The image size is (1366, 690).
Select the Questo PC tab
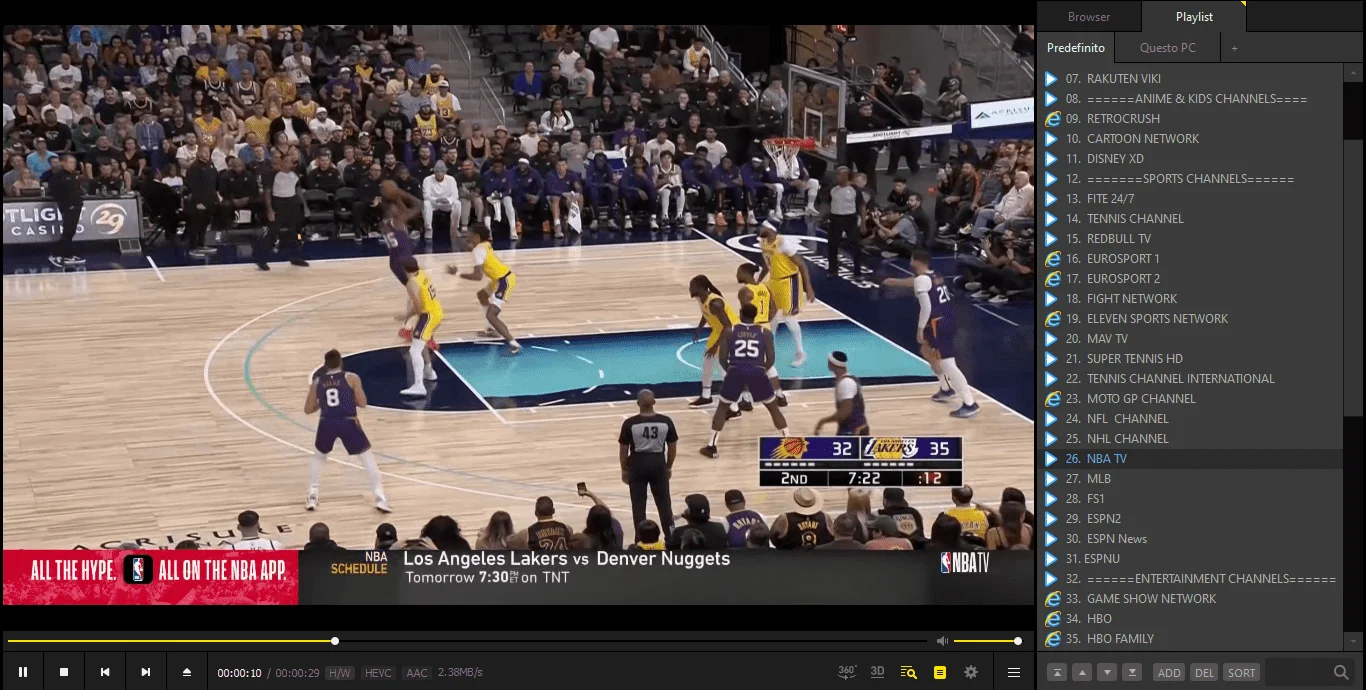[x=1168, y=48]
